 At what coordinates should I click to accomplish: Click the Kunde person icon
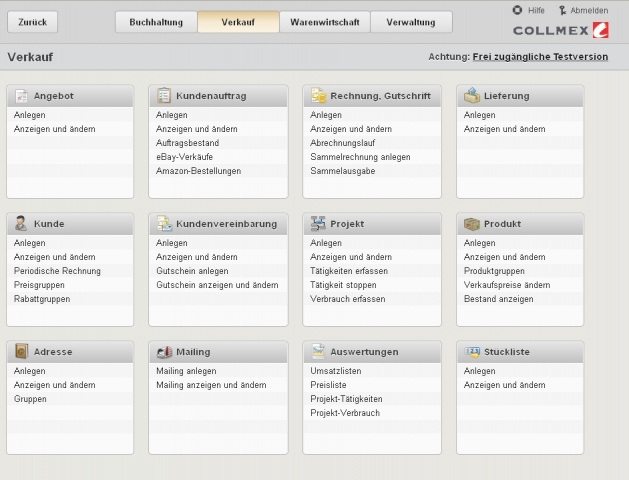pos(21,224)
